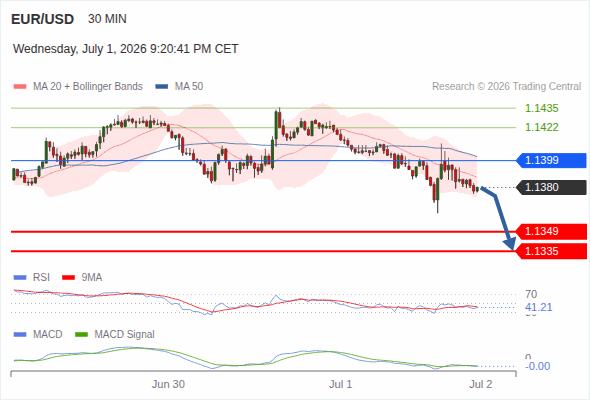The width and height of the screenshot is (590, 400).
Task: Click the MACD blue legend swatch
Action: click(20, 335)
